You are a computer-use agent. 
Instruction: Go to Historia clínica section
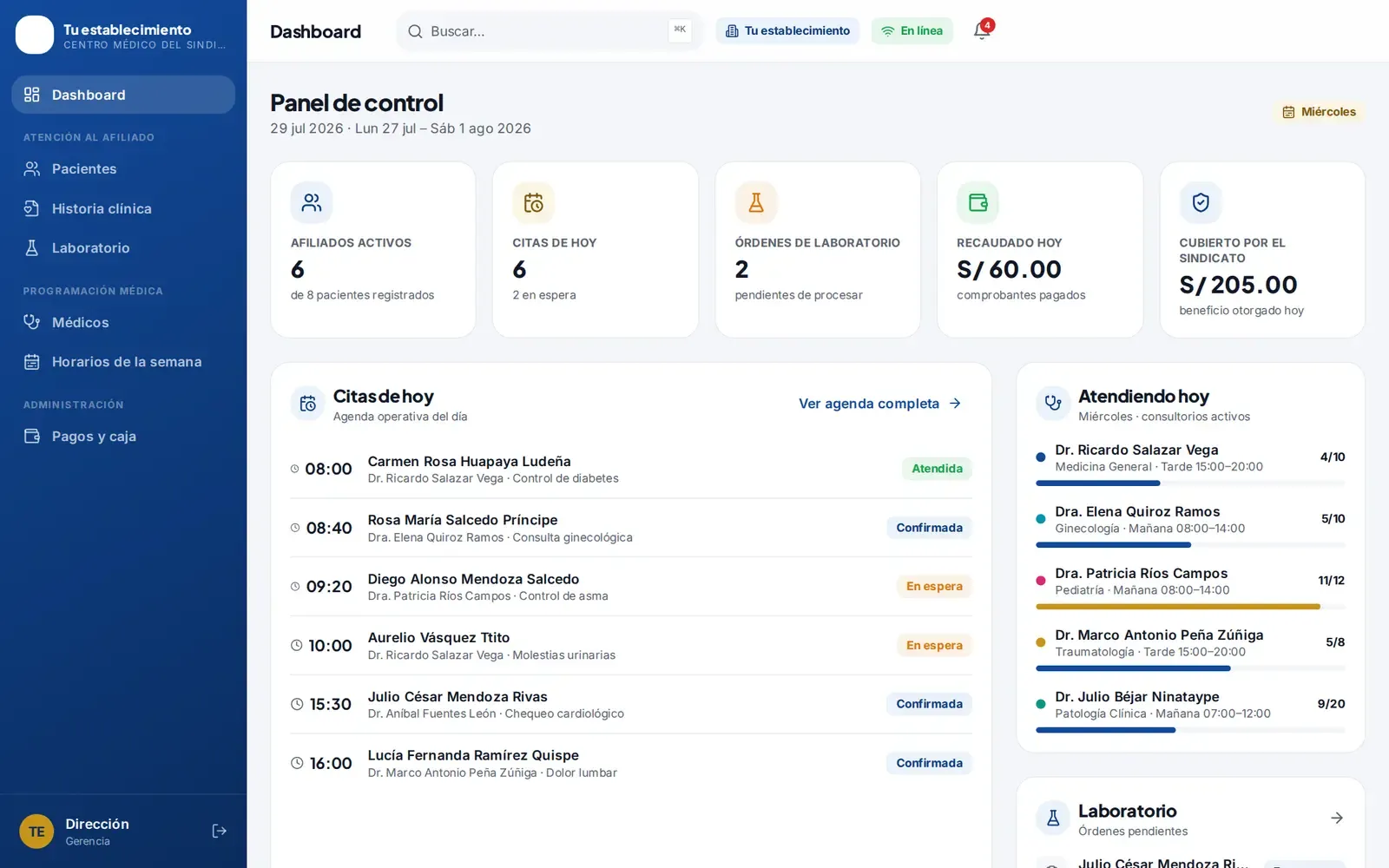click(123, 208)
